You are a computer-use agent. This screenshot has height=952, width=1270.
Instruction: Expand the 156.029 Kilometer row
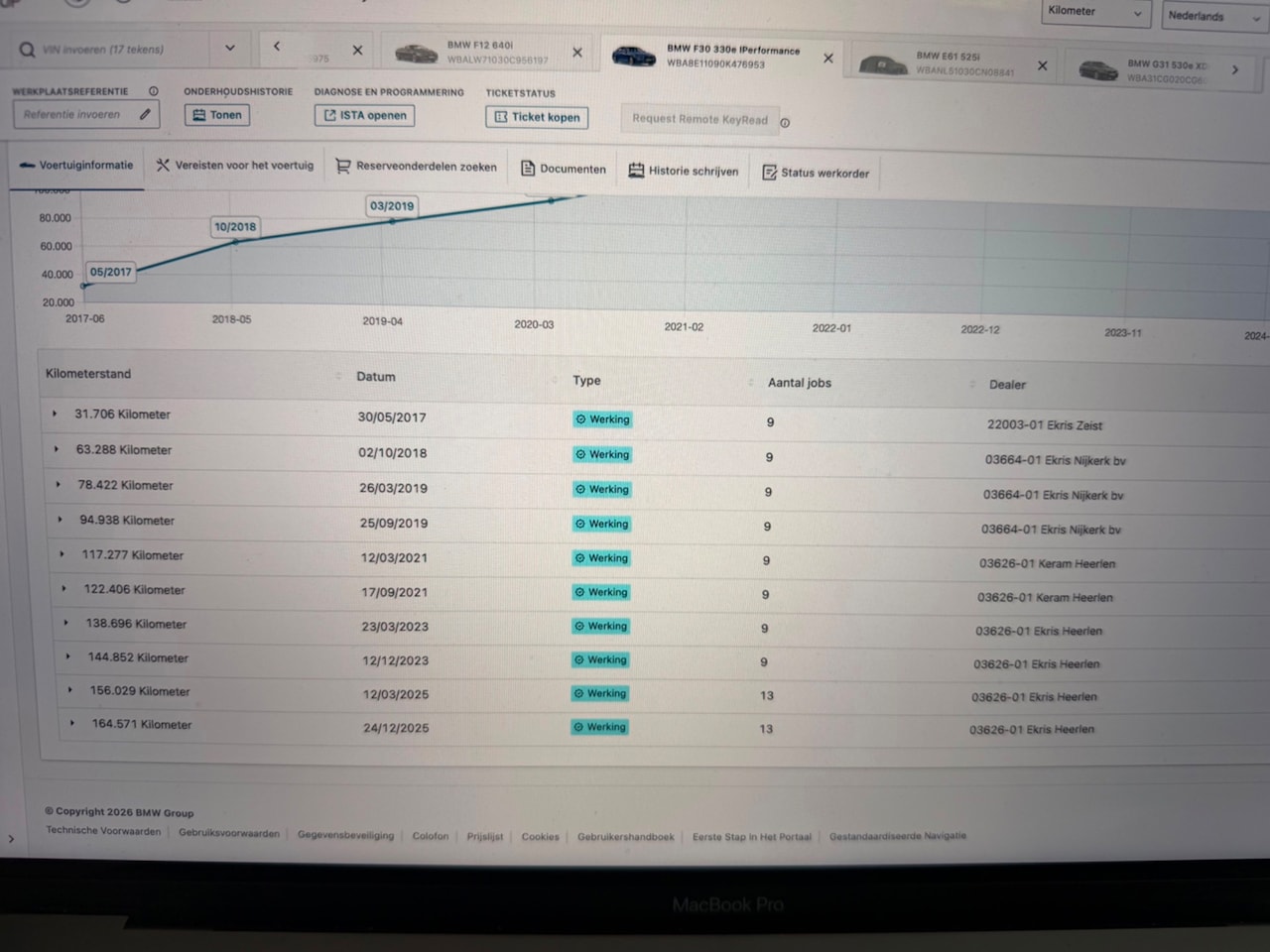(70, 690)
